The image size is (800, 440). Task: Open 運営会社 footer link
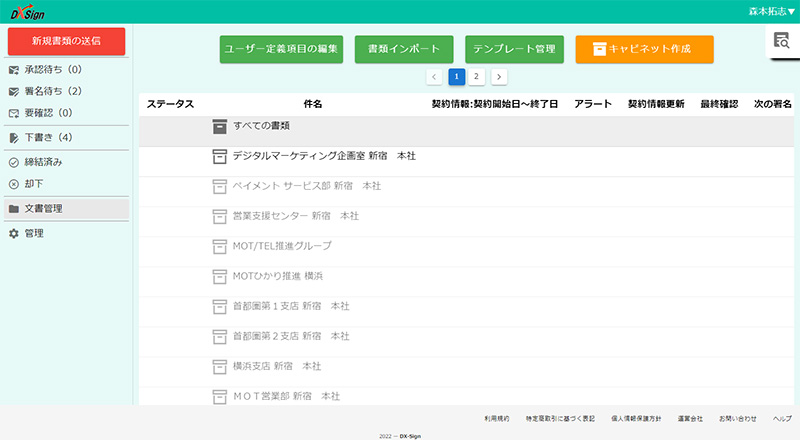coord(690,419)
